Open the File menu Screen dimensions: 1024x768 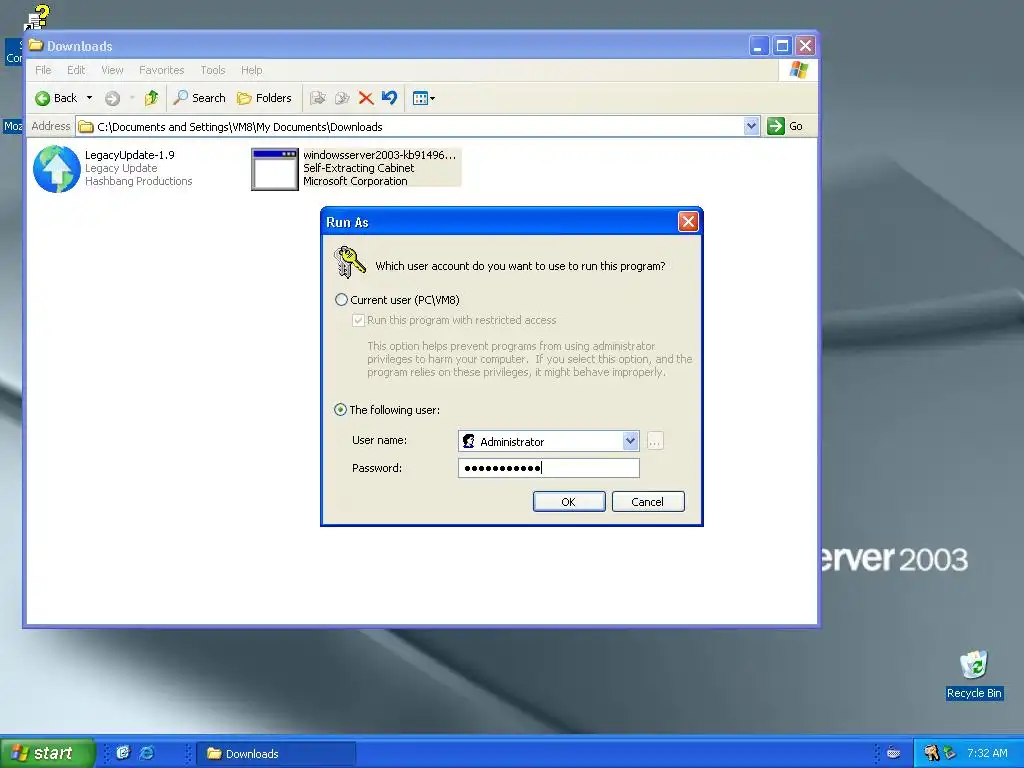(x=43, y=70)
